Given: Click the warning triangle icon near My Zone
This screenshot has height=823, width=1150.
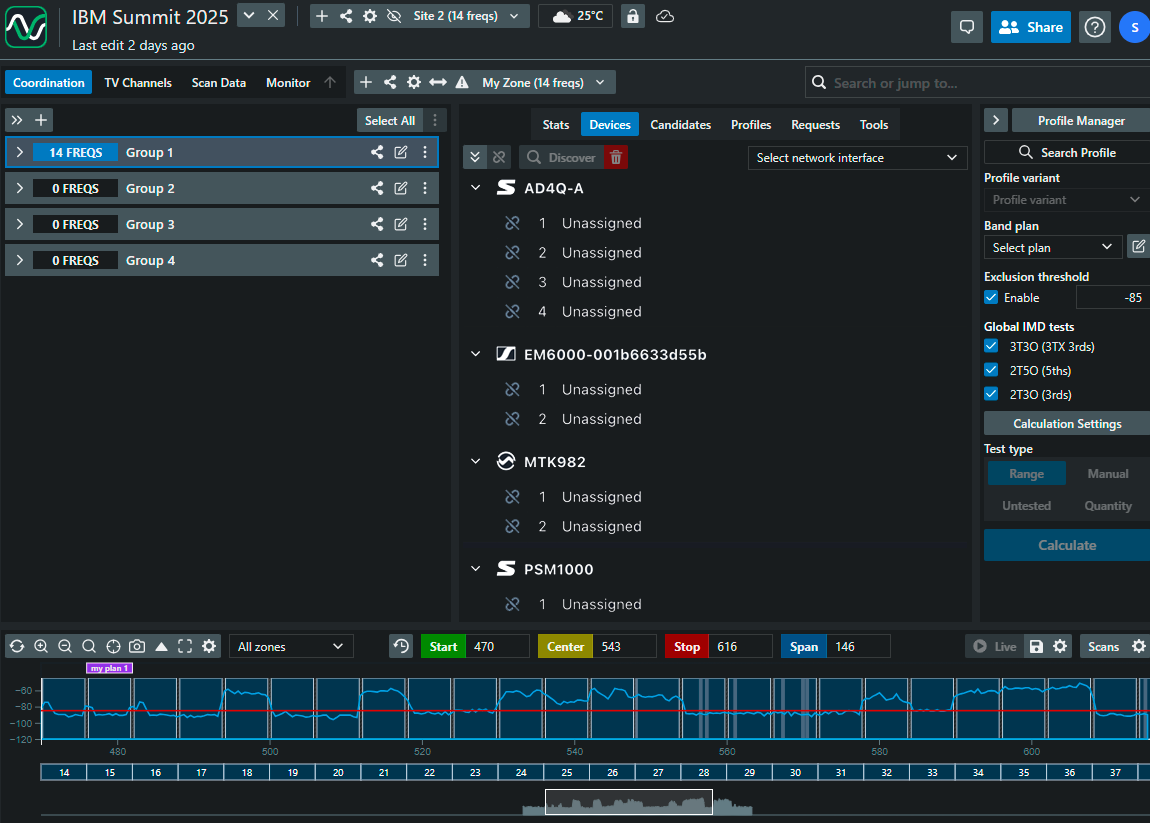Looking at the screenshot, I should click(x=462, y=82).
